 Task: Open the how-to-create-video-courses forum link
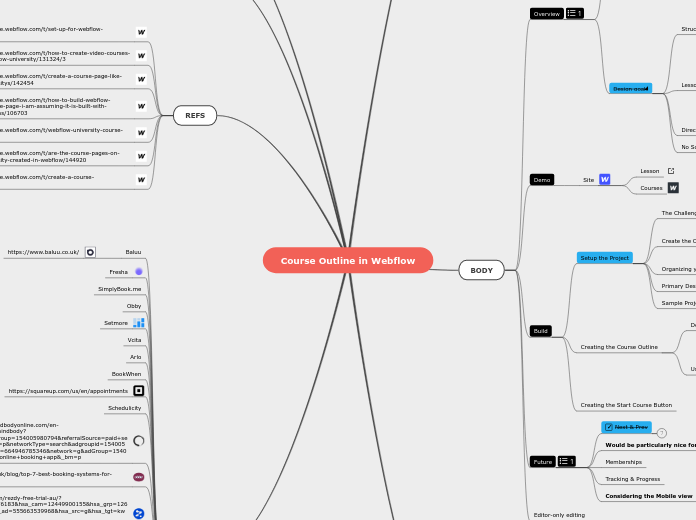(64, 56)
